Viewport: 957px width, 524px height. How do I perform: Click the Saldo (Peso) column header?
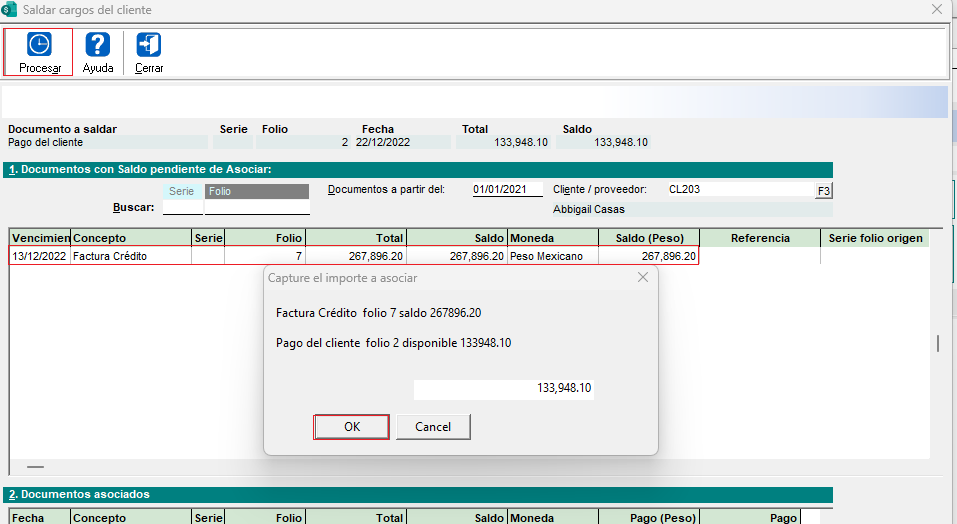[x=648, y=239]
